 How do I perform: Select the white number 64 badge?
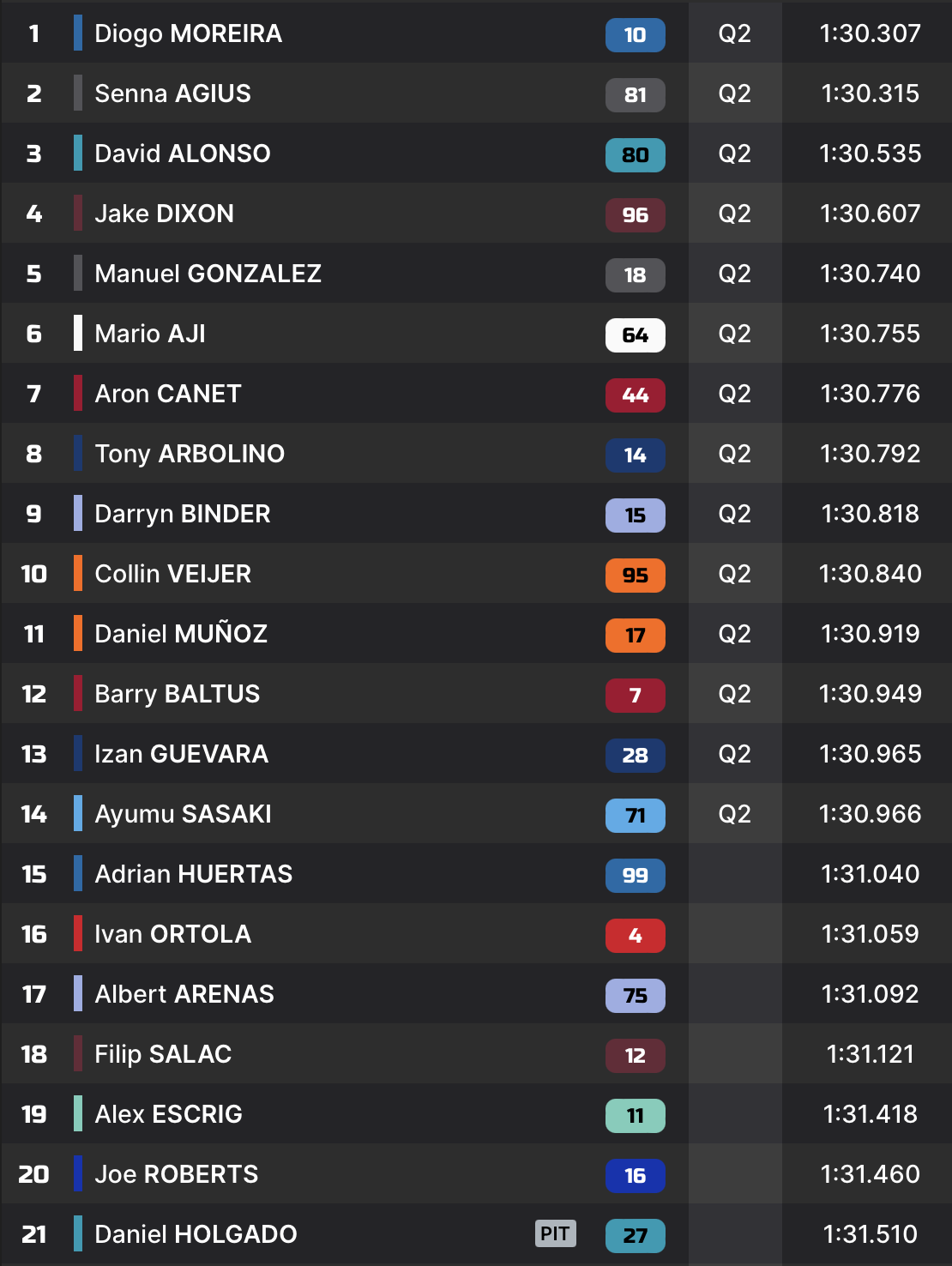(635, 335)
